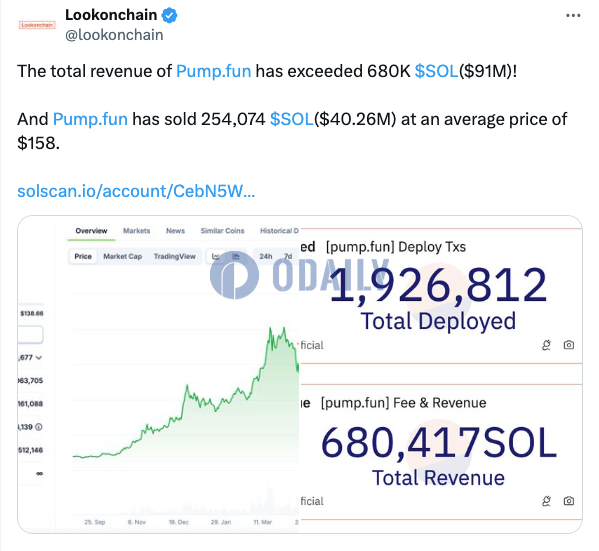Click the $138.66 price value in sidebar
Screen dimensions: 599x551
[x=32, y=313]
